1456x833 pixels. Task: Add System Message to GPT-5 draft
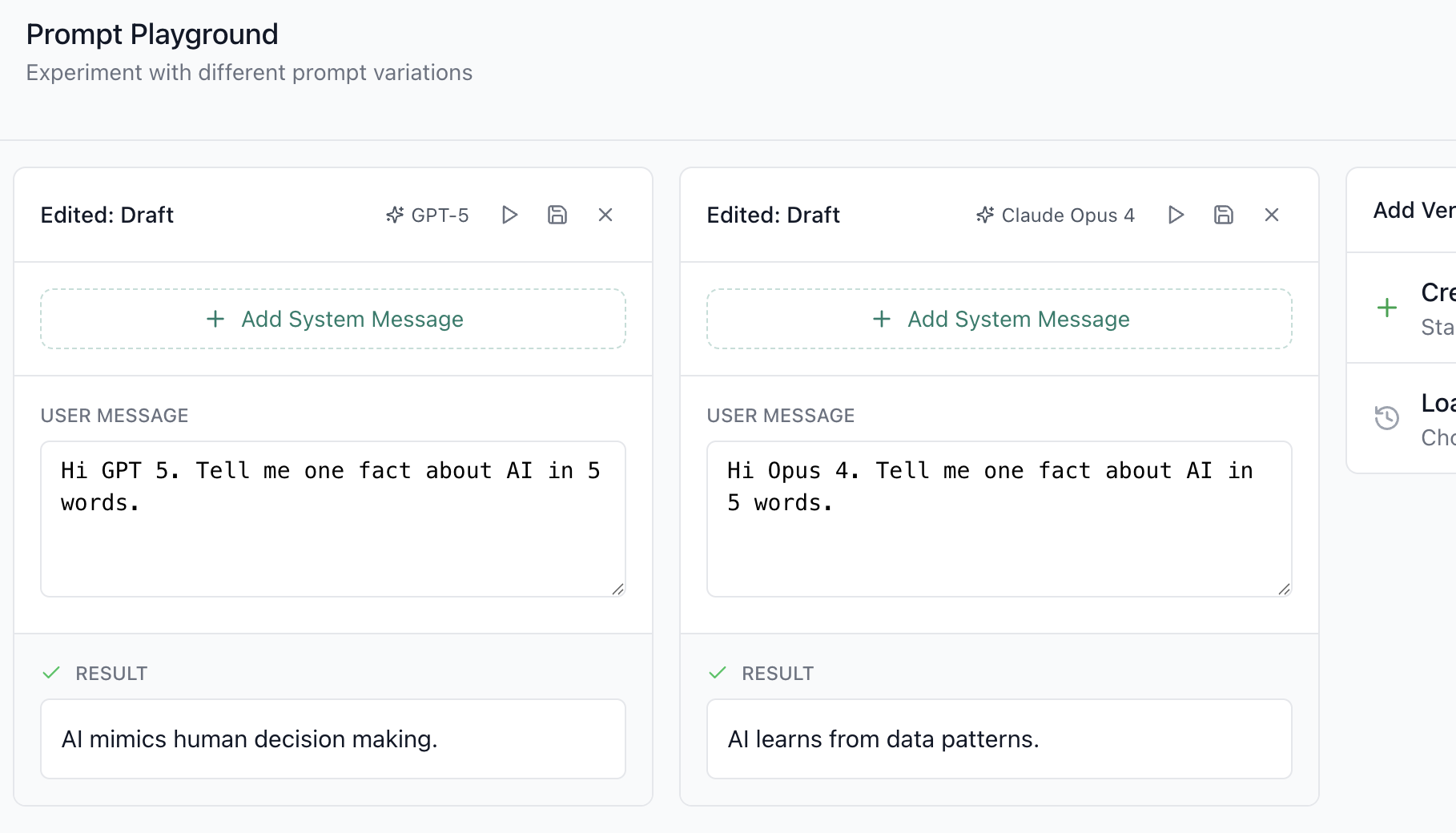(333, 319)
